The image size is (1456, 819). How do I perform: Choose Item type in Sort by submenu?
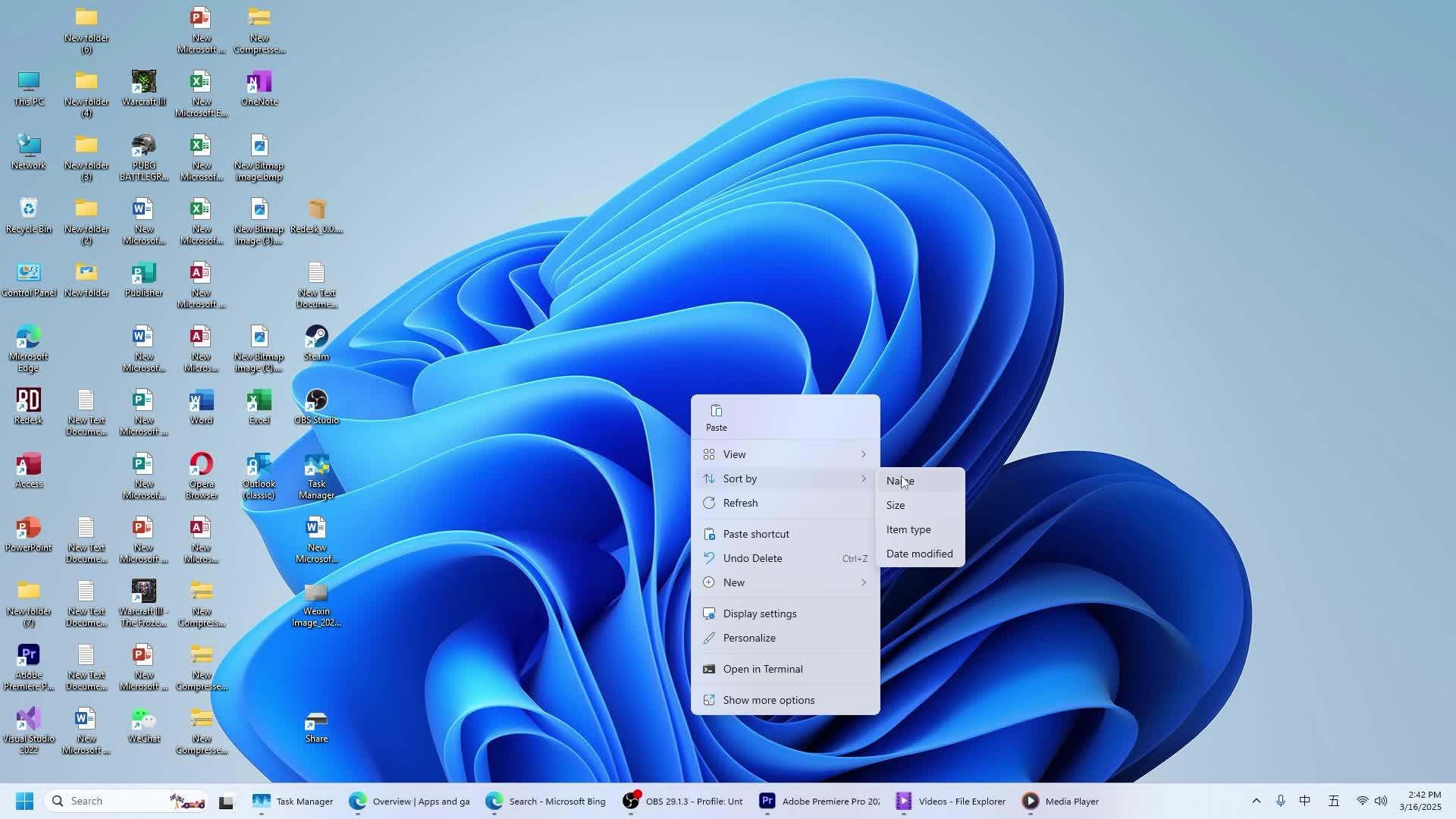tap(908, 529)
